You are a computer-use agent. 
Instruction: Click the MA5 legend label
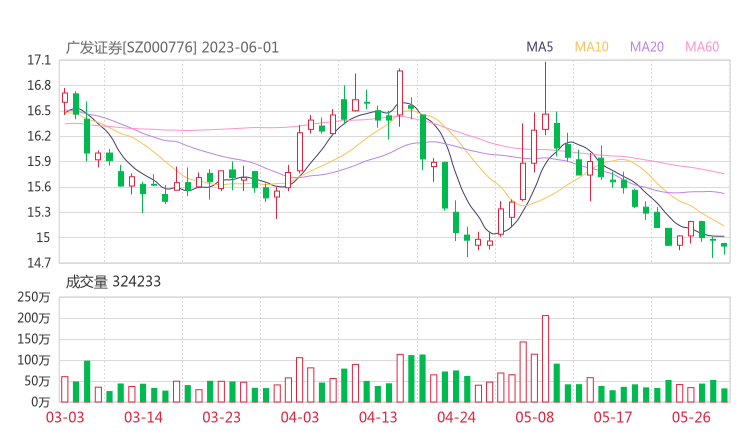click(x=539, y=47)
